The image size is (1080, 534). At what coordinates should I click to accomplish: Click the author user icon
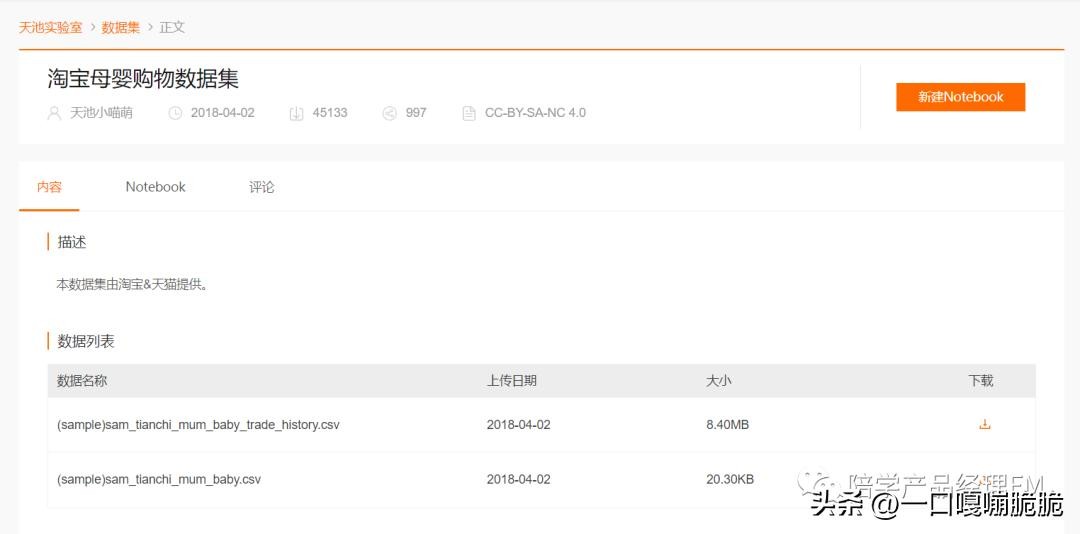tap(54, 113)
